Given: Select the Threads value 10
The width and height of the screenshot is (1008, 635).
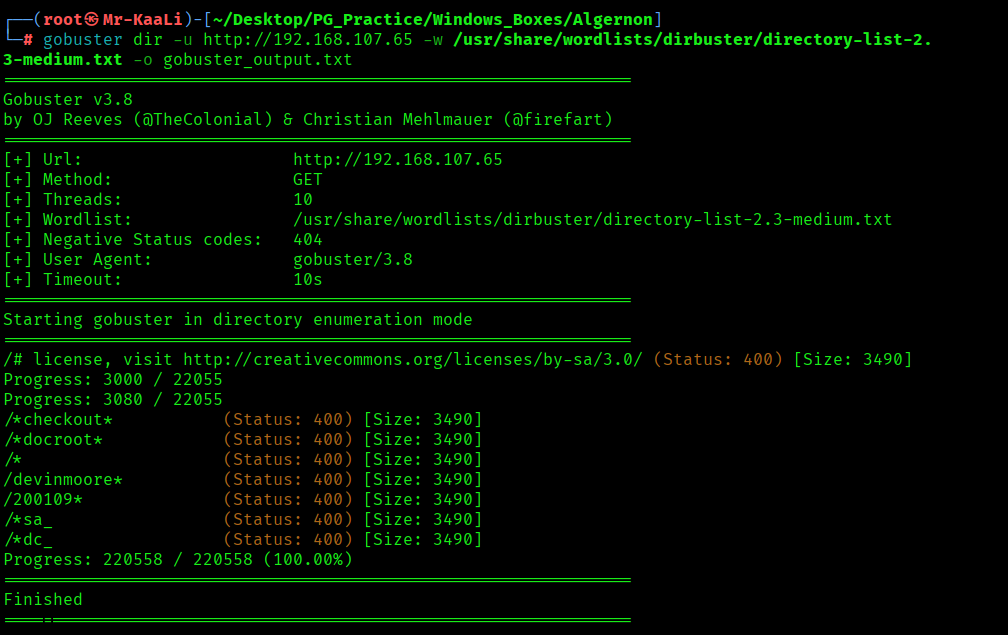Looking at the screenshot, I should (303, 200).
